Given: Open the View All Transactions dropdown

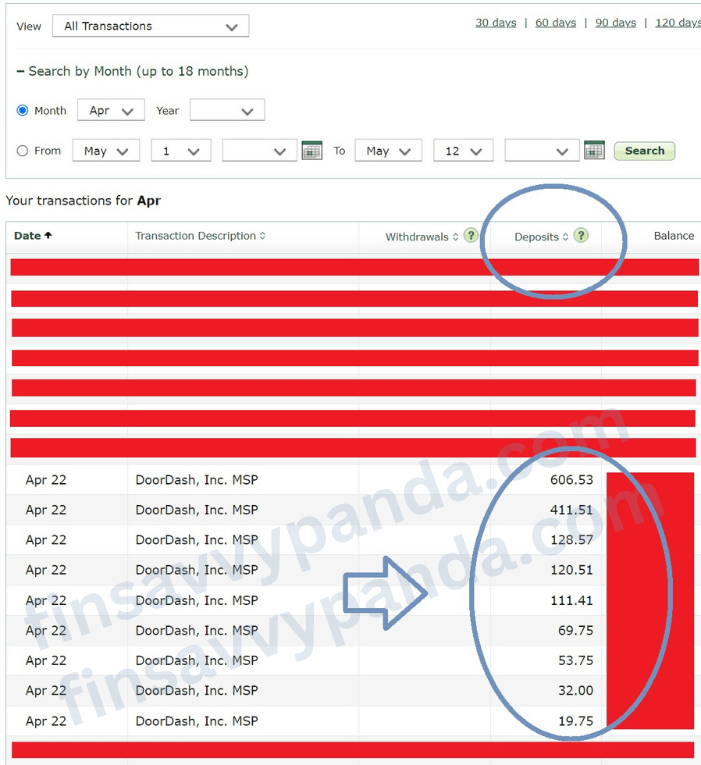Looking at the screenshot, I should (x=151, y=26).
